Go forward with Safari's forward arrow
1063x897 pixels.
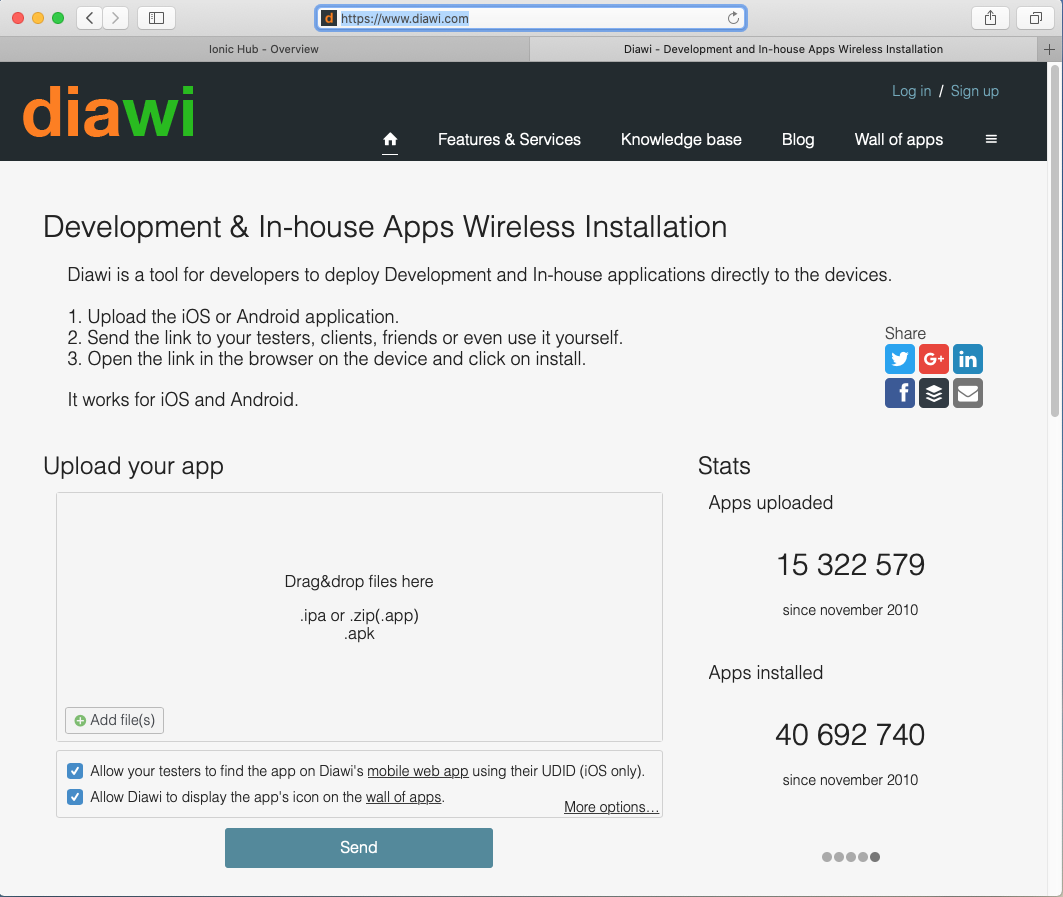(115, 18)
